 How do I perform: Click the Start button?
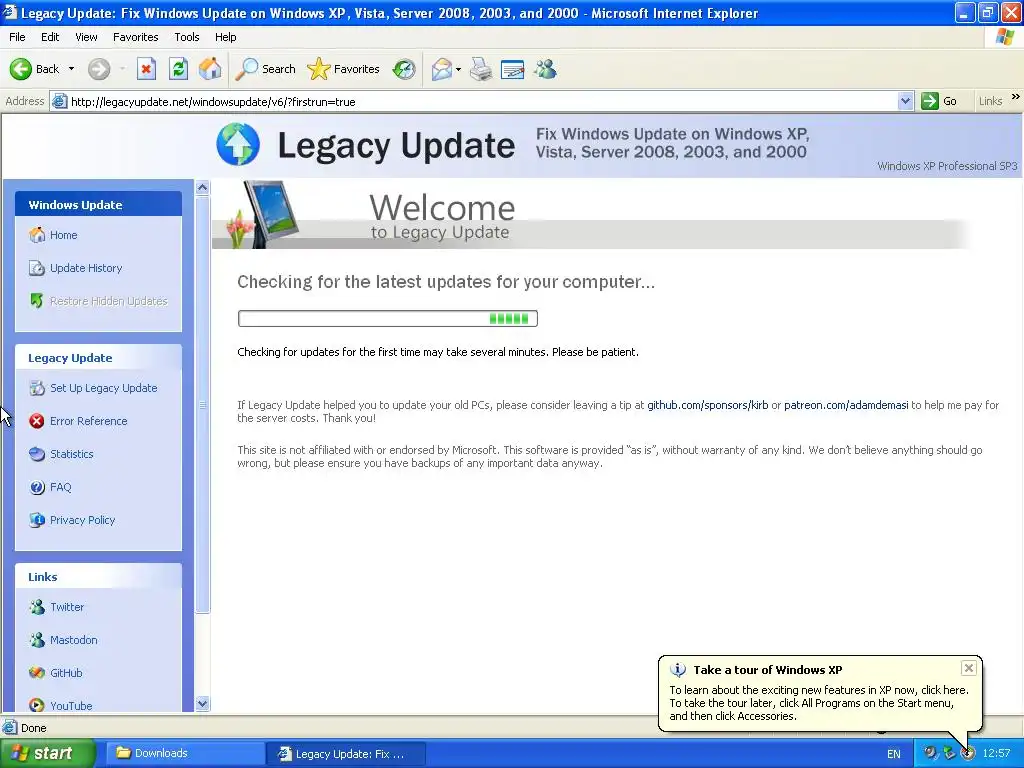point(46,754)
